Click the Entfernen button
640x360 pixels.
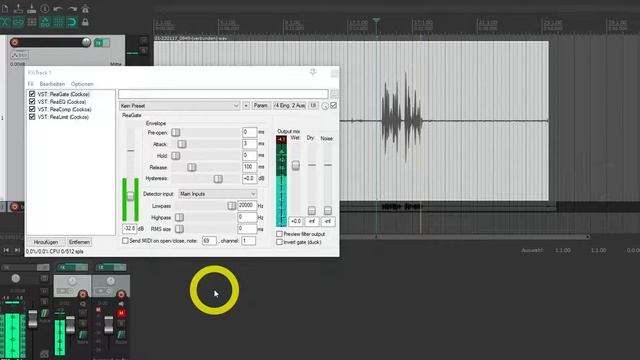[x=79, y=242]
